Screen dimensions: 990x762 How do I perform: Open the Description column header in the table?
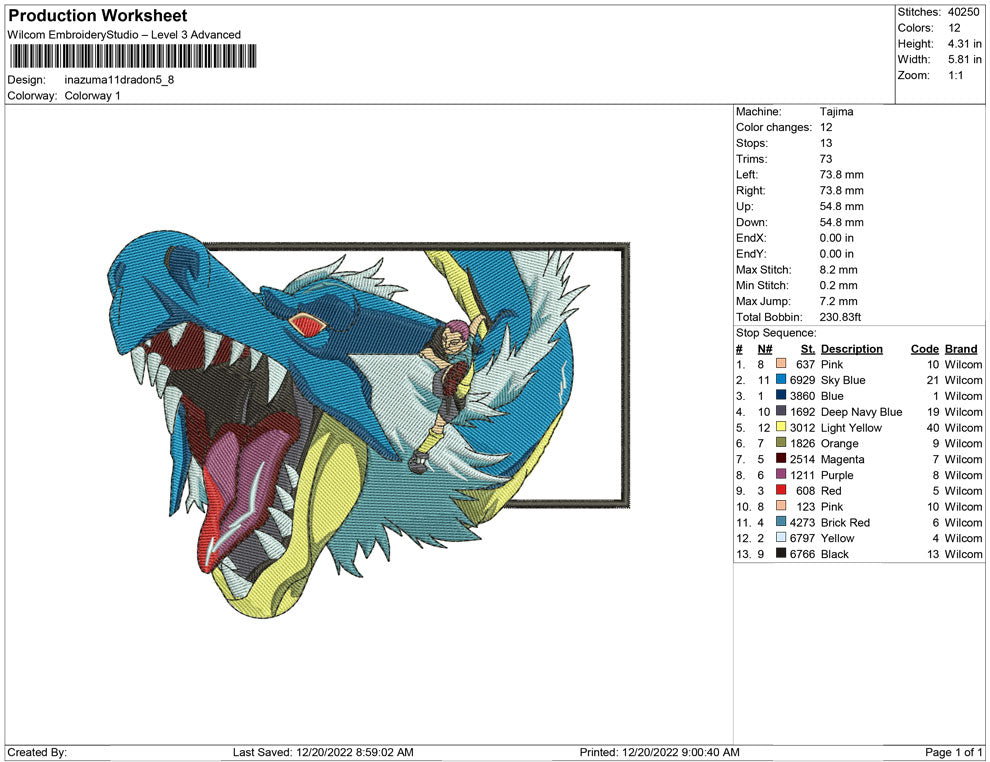[x=852, y=348]
